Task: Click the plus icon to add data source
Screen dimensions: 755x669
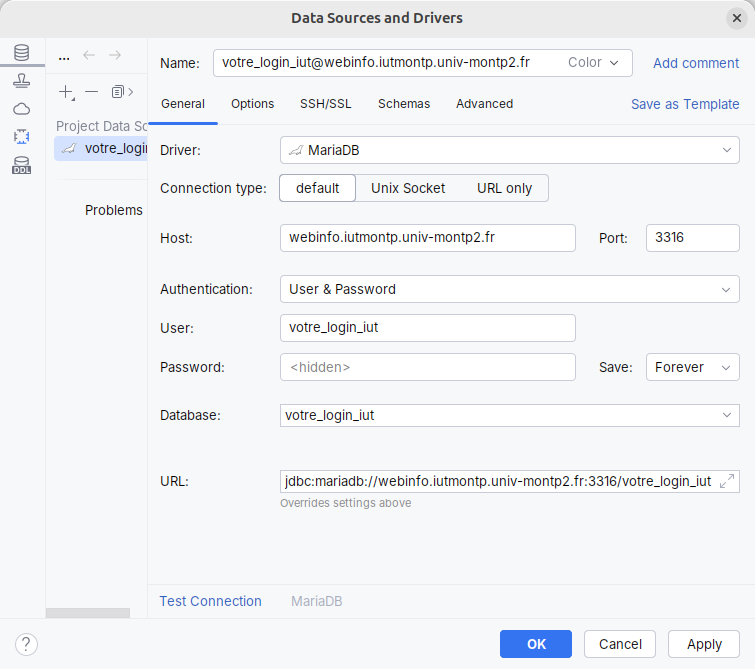Action: [66, 92]
